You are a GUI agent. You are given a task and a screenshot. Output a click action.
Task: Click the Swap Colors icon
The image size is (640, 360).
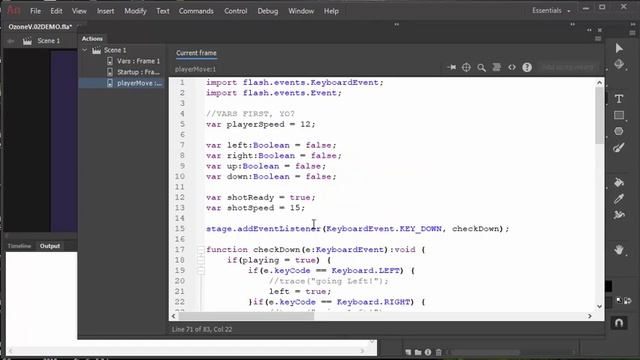point(628,301)
